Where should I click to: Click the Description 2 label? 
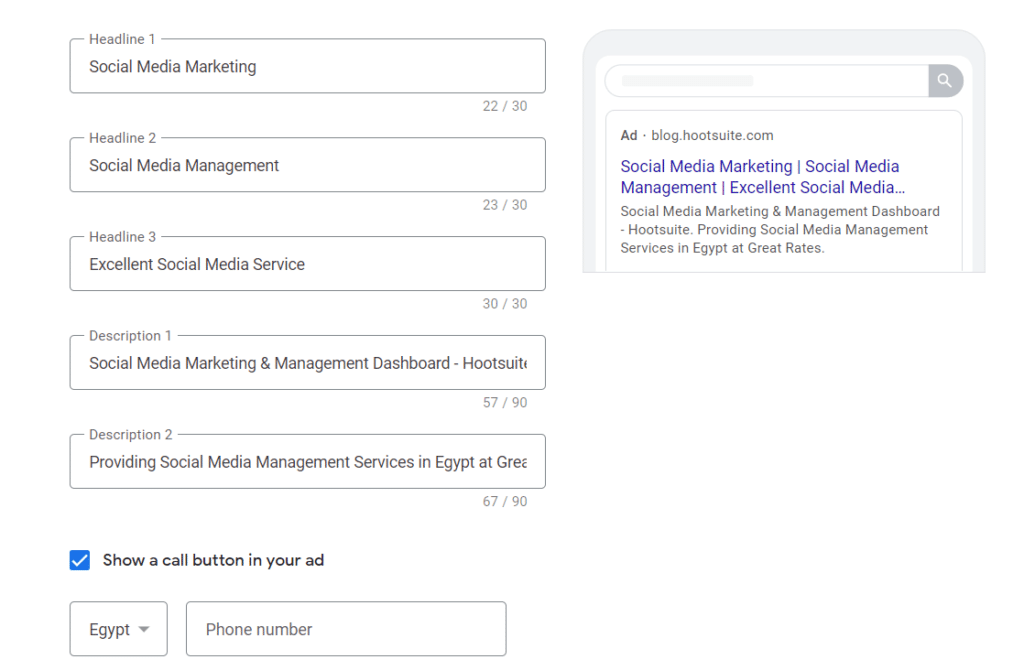(x=131, y=434)
